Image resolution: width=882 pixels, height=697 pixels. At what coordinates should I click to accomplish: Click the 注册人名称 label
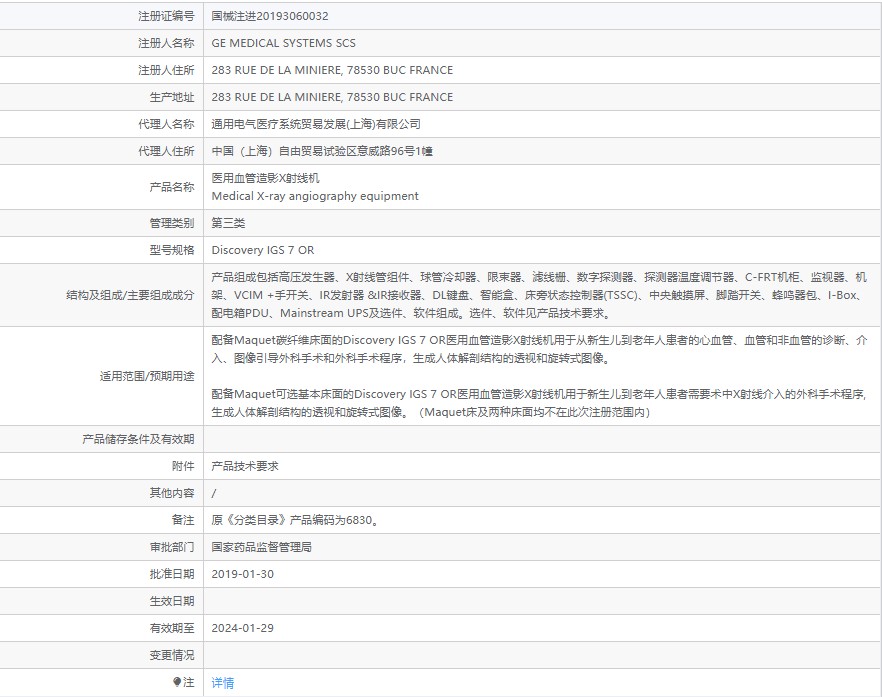(166, 43)
